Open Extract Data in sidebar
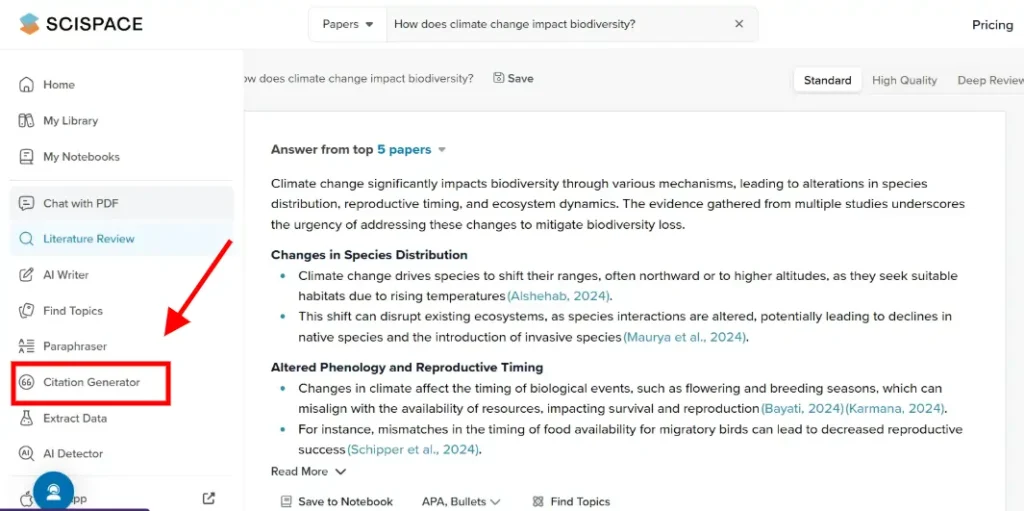The height and width of the screenshot is (511, 1024). 75,418
